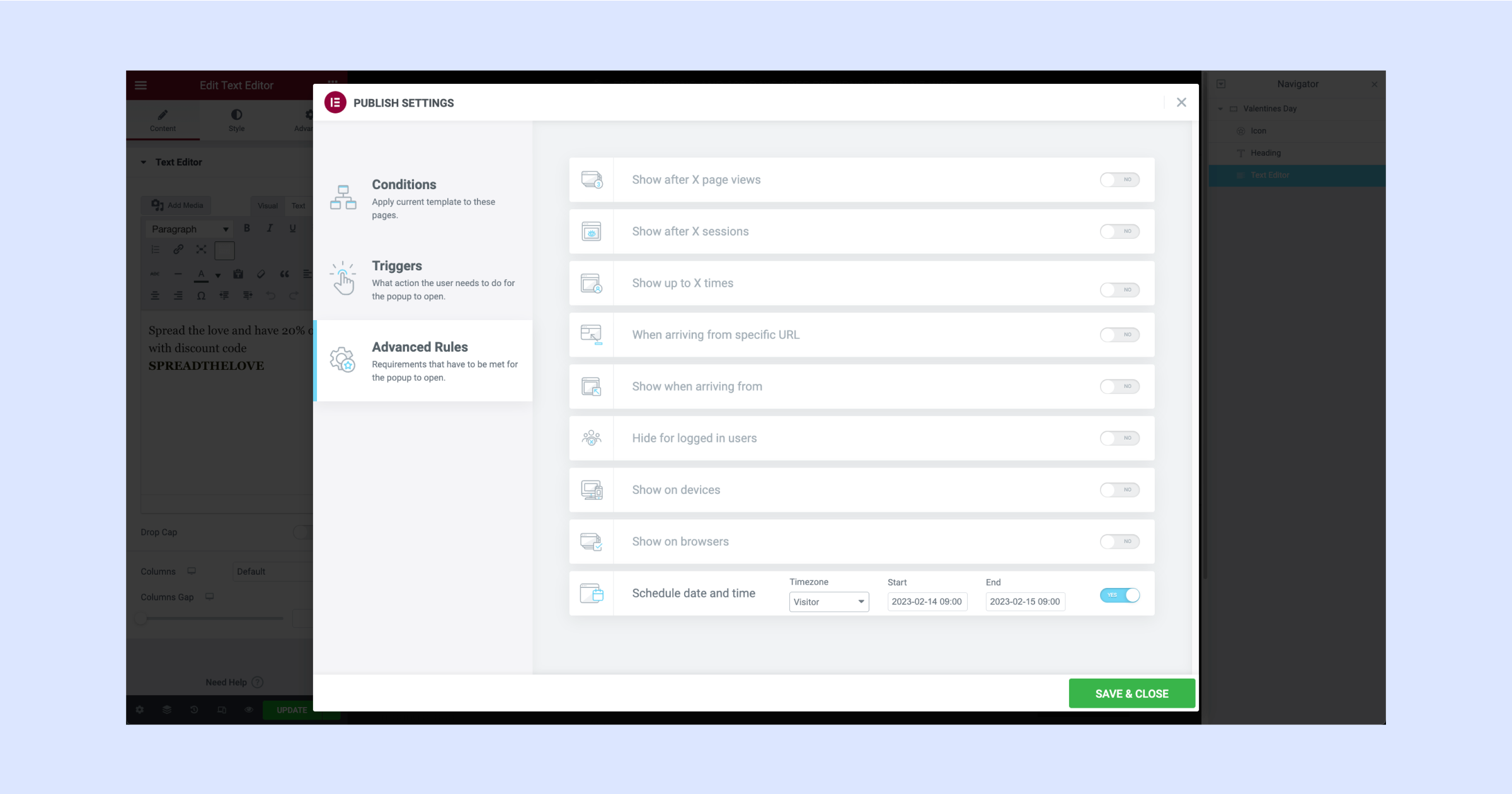
Task: Click the Show after X page views icon
Action: point(592,179)
